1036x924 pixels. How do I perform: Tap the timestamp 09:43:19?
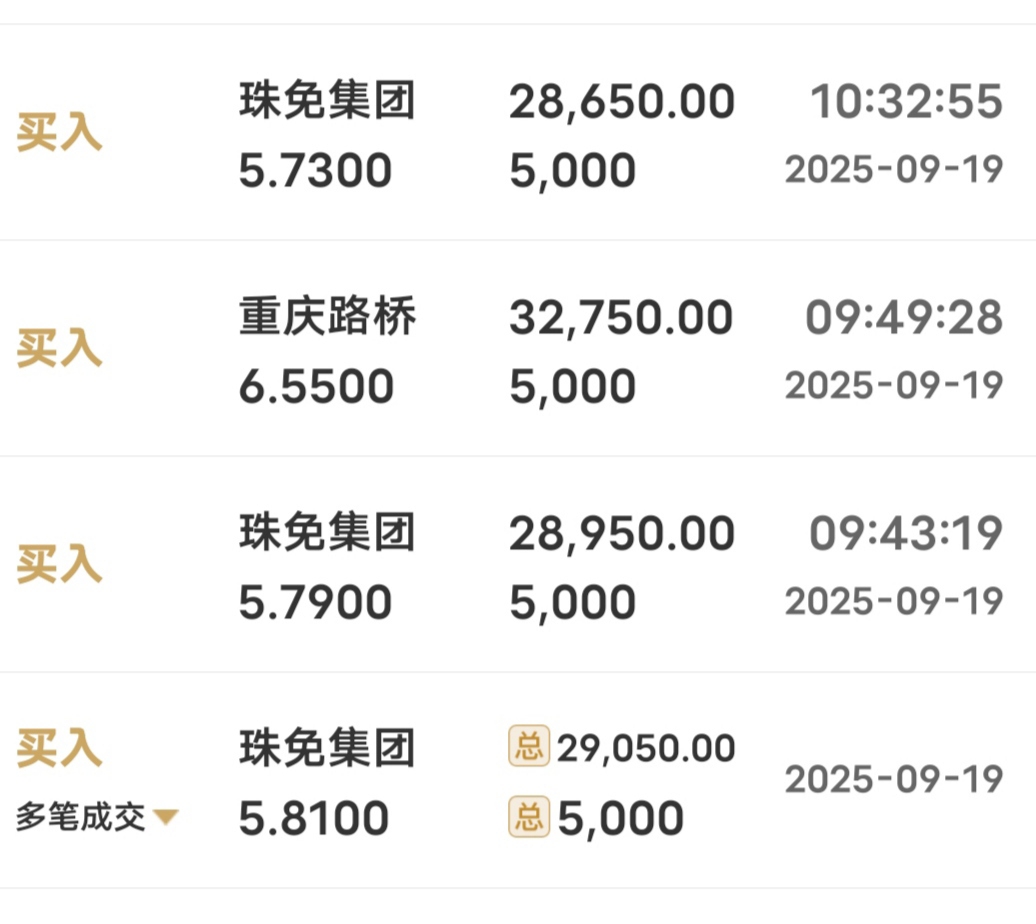[906, 533]
